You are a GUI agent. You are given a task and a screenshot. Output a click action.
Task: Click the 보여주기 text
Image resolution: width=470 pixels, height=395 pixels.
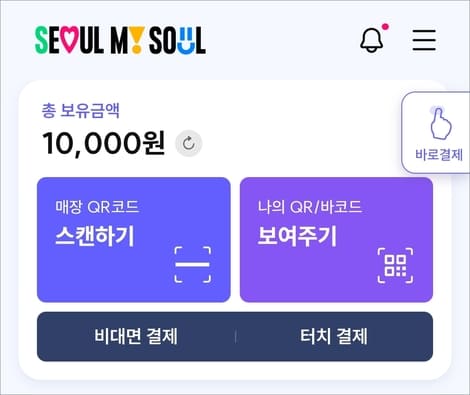tap(297, 236)
